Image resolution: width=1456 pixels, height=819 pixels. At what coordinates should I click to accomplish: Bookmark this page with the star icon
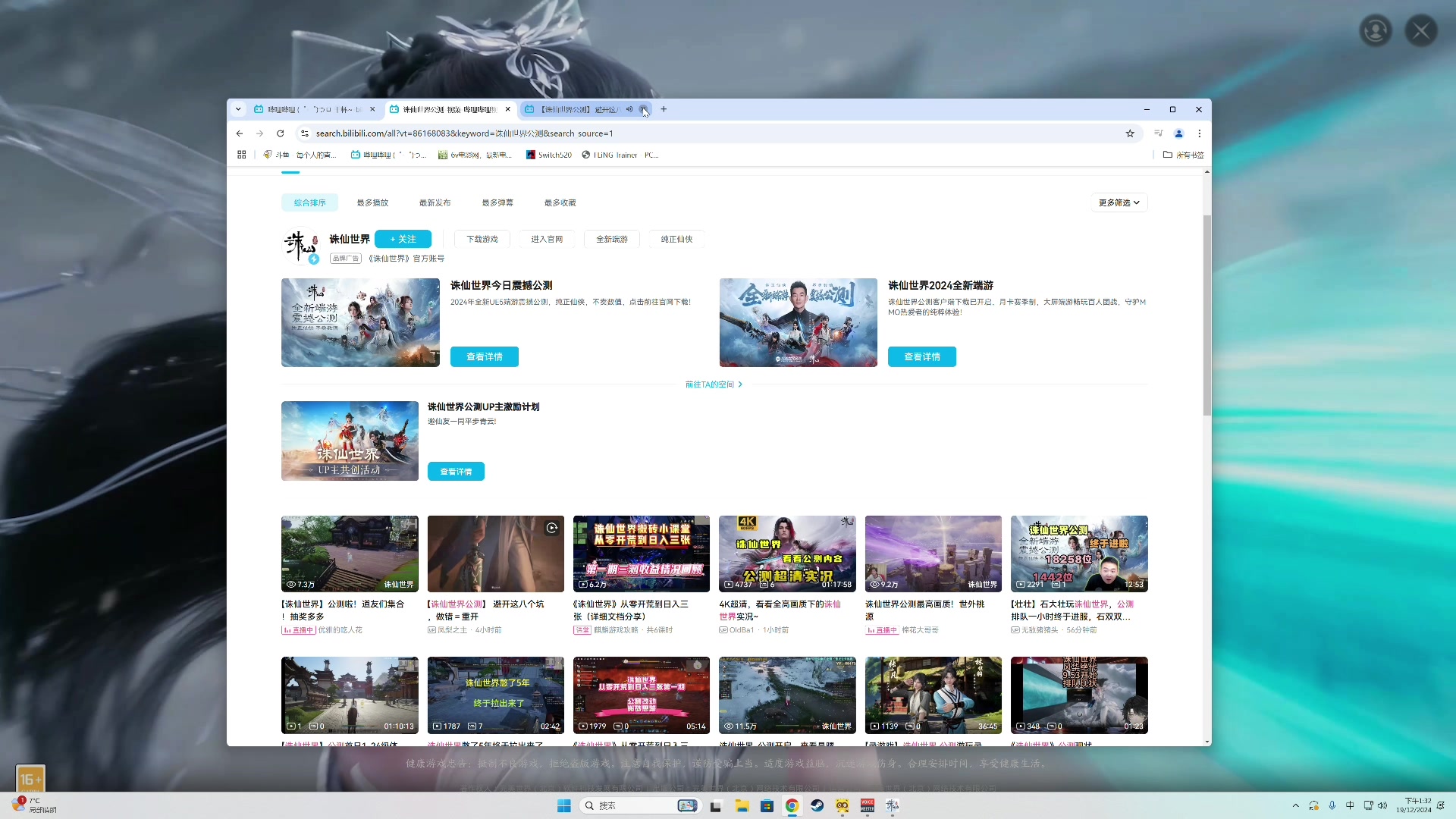[x=1130, y=133]
